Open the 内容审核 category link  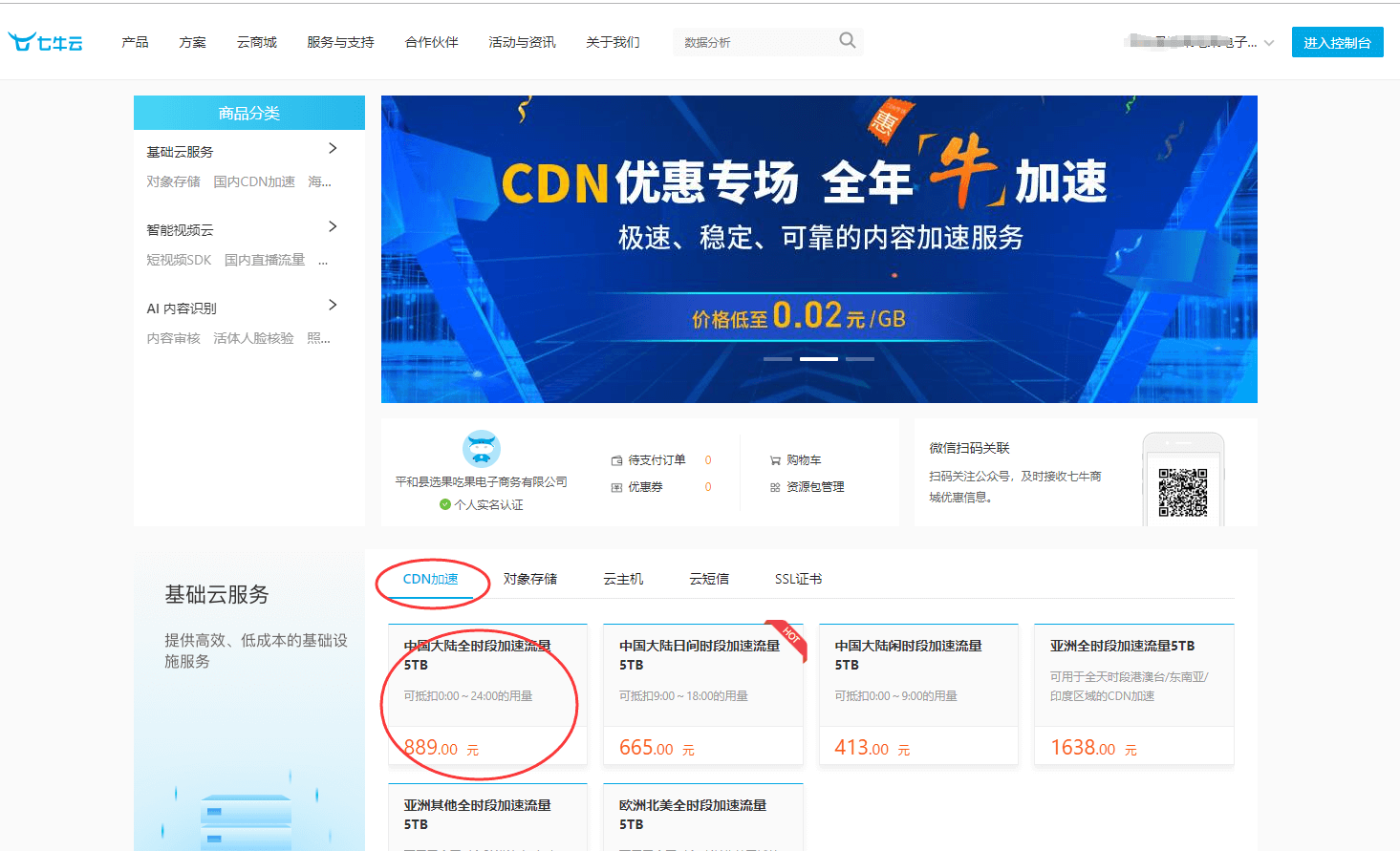(173, 338)
